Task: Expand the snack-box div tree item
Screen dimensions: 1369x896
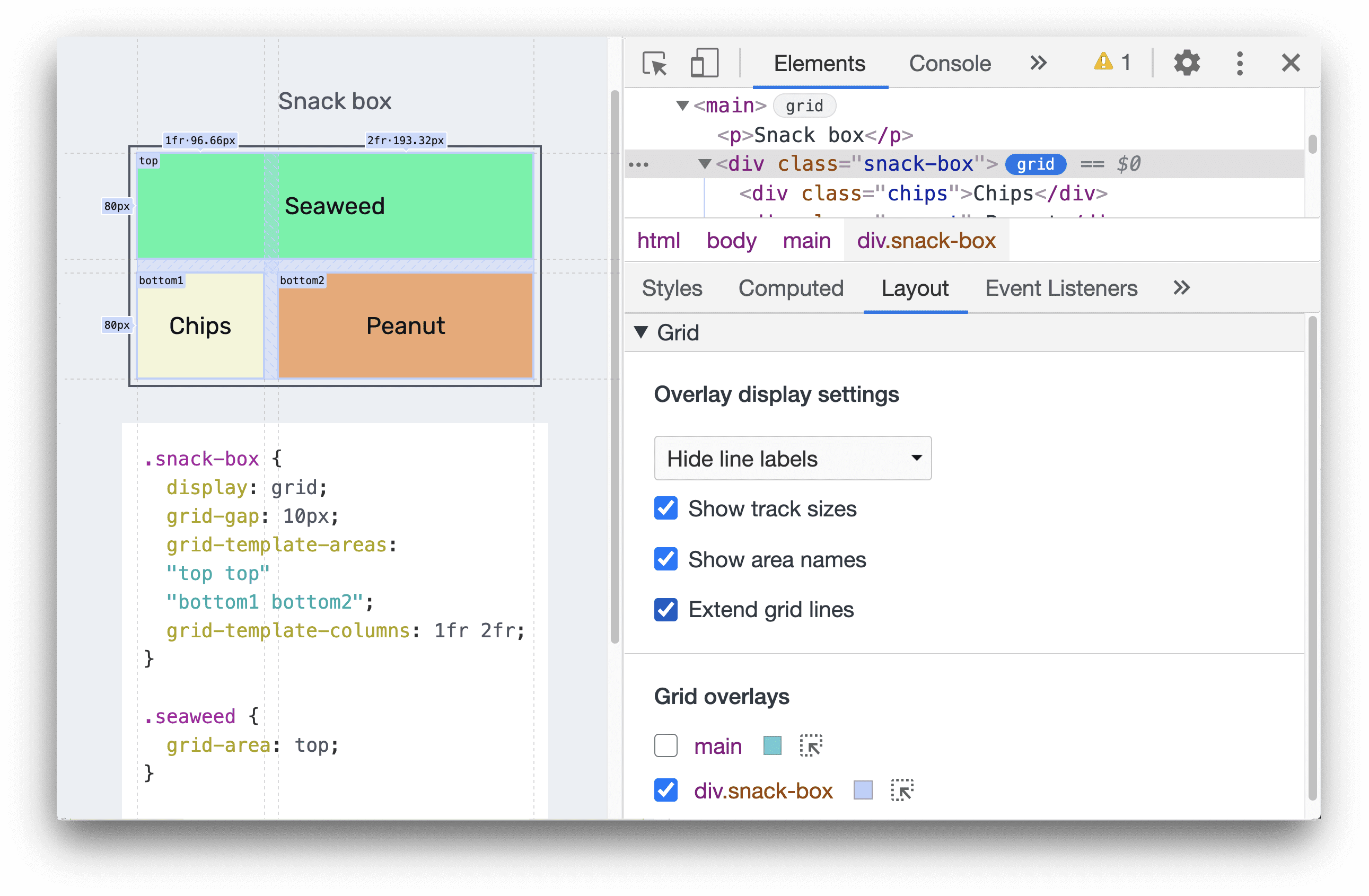Action: tap(699, 163)
